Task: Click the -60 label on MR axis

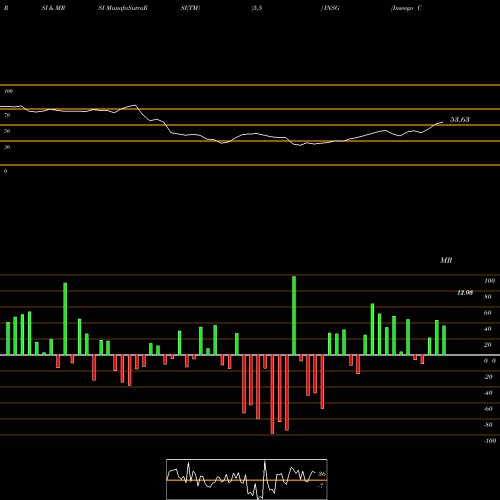Action: 488,409
